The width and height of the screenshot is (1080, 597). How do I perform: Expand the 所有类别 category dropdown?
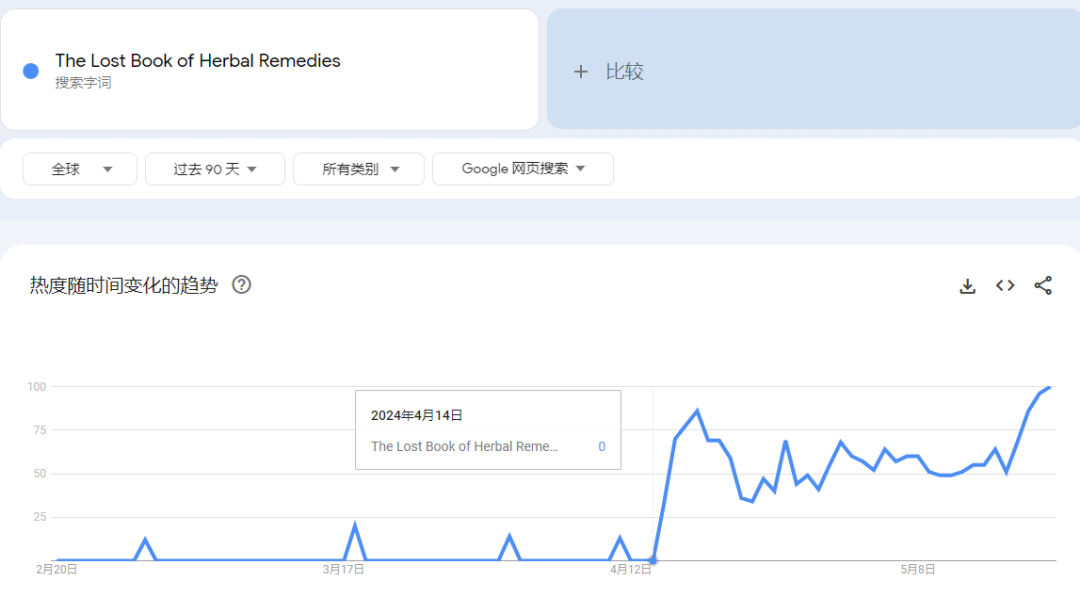click(x=359, y=169)
